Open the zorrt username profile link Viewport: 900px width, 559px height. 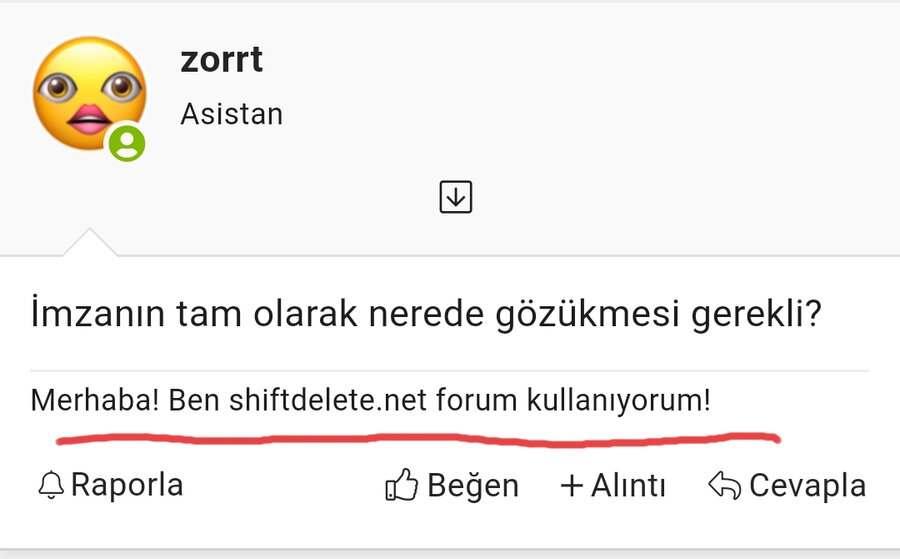click(x=221, y=60)
